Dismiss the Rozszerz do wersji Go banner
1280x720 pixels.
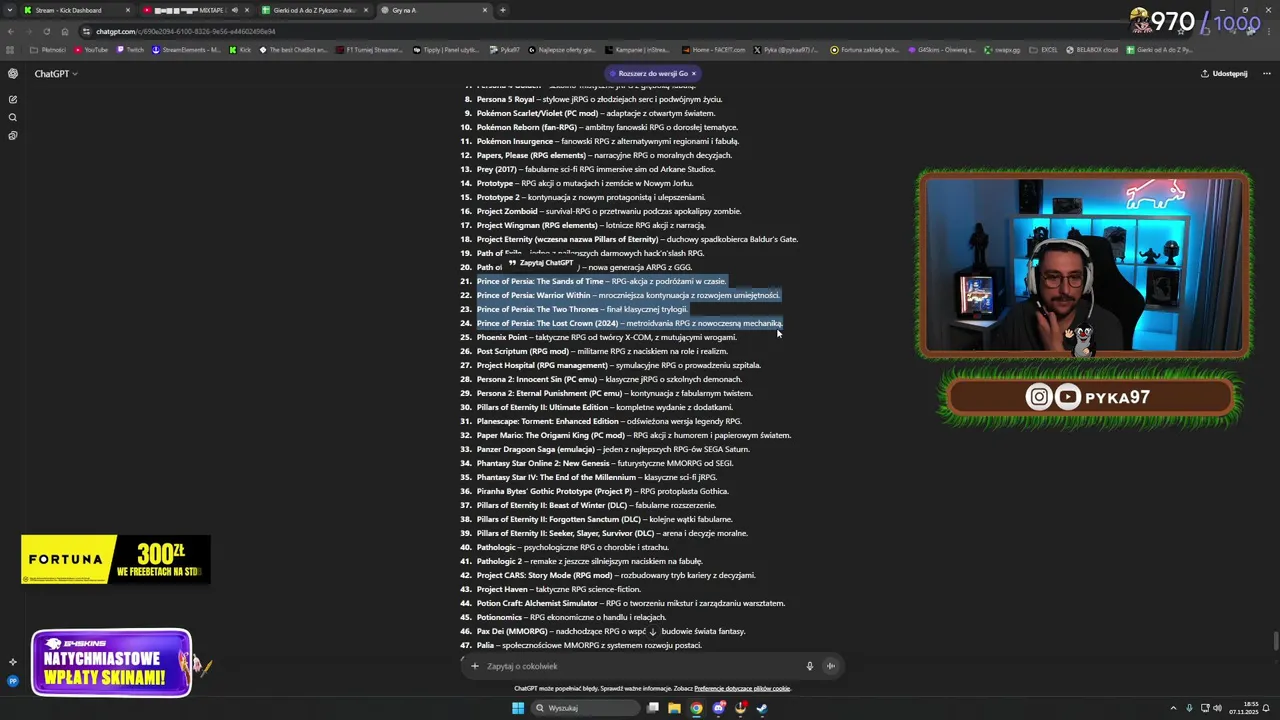point(693,73)
